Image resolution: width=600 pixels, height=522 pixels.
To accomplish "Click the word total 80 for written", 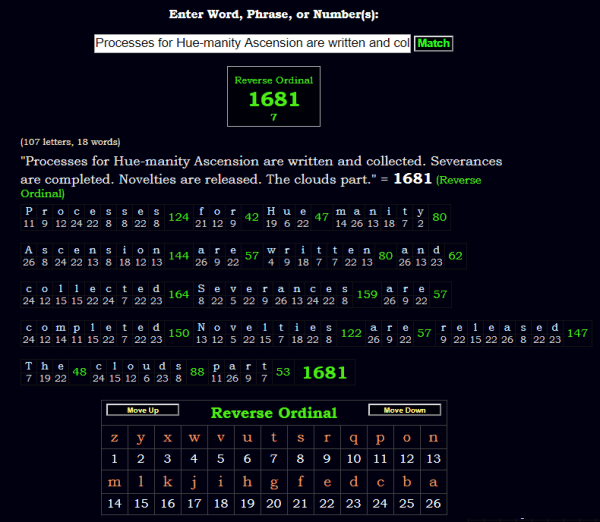I will 385,256.
